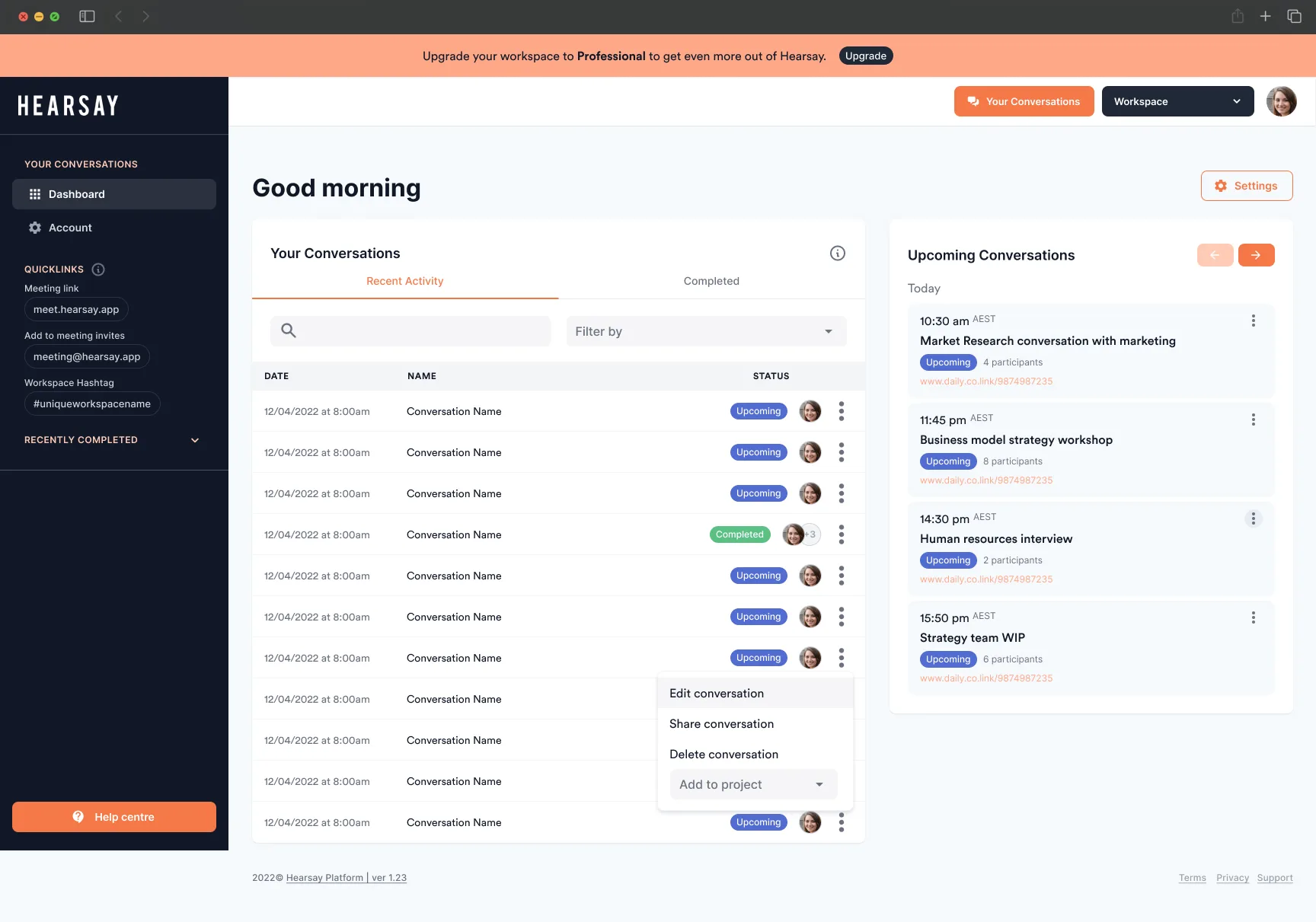
Task: Click the +3 participants avatar group
Action: 801,534
